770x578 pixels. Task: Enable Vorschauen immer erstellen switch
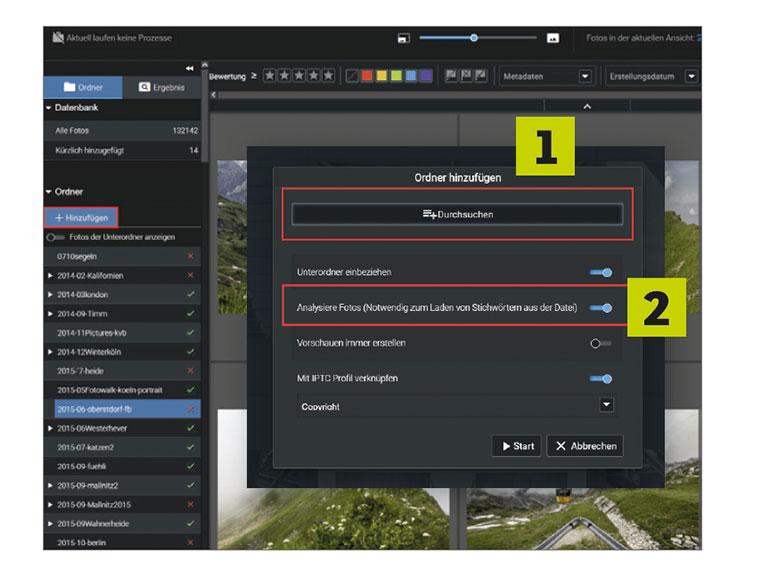601,343
